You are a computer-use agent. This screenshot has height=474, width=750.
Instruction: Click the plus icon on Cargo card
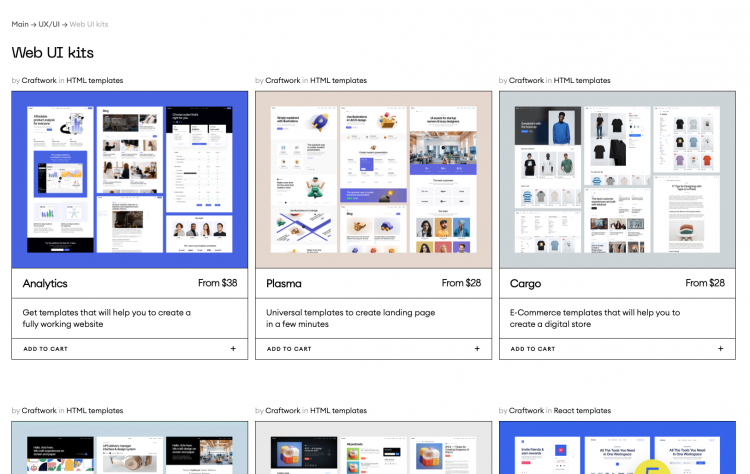720,349
